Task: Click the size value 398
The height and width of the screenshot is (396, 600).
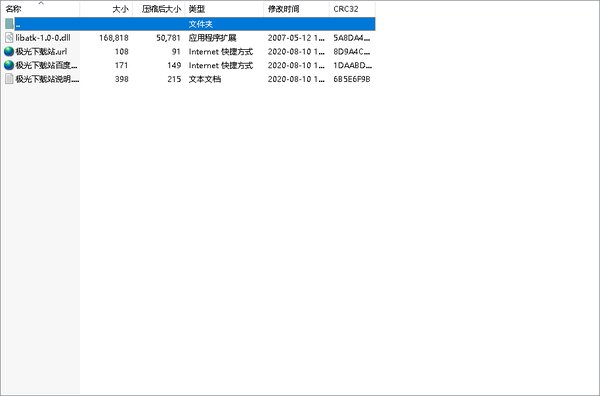Action: click(122, 79)
